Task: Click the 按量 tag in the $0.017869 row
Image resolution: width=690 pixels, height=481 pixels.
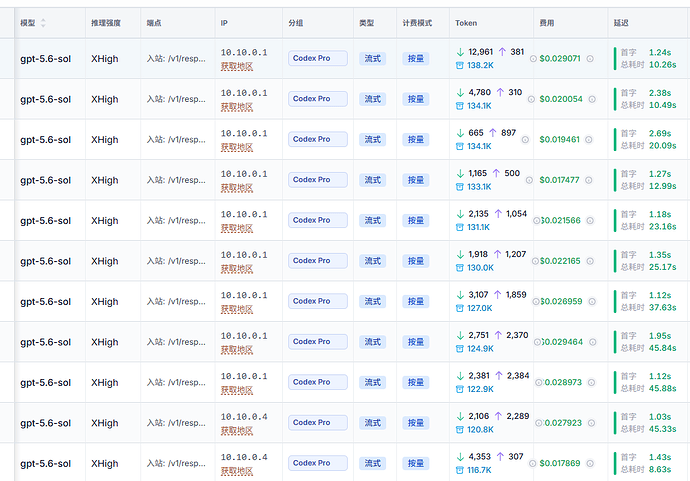Action: click(415, 463)
